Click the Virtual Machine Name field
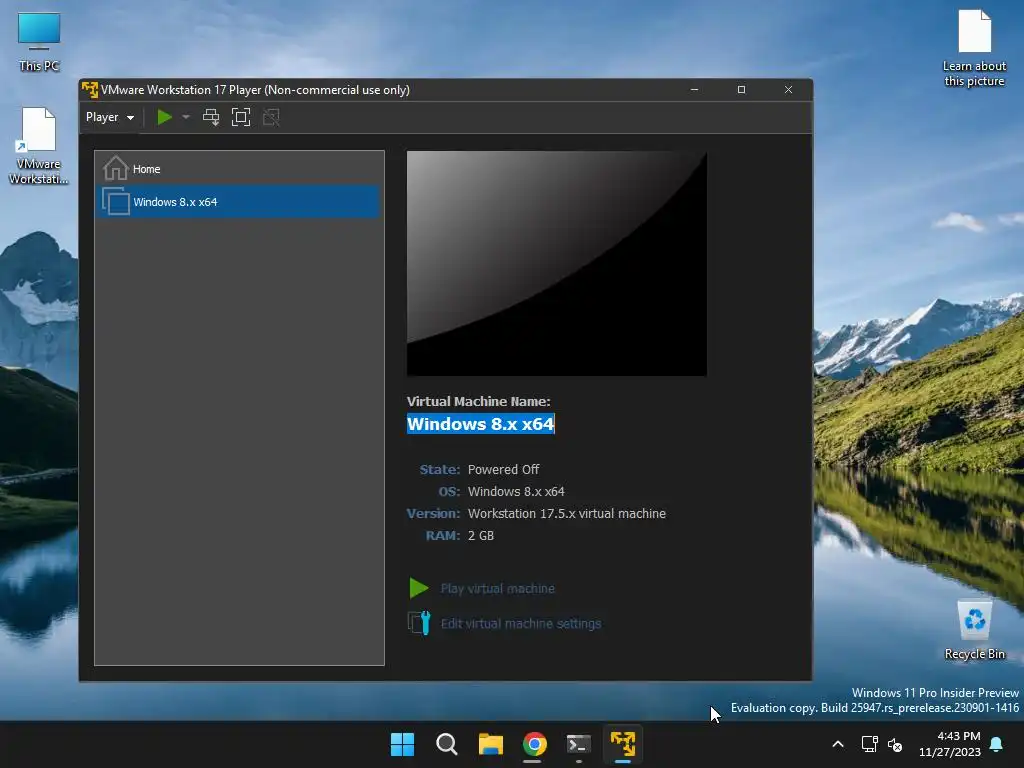1024x768 pixels. coord(481,424)
